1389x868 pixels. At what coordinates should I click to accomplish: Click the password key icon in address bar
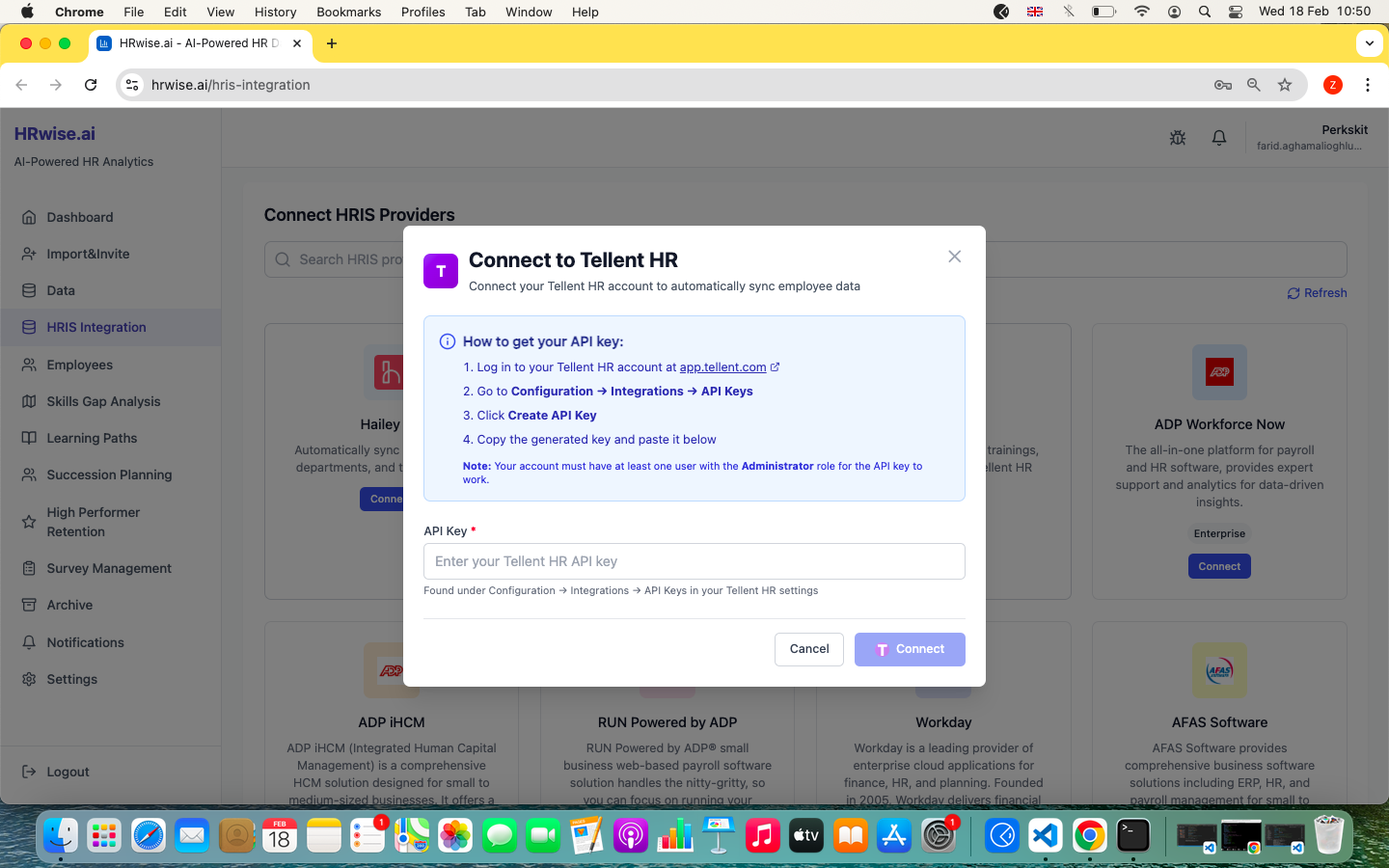tap(1223, 85)
